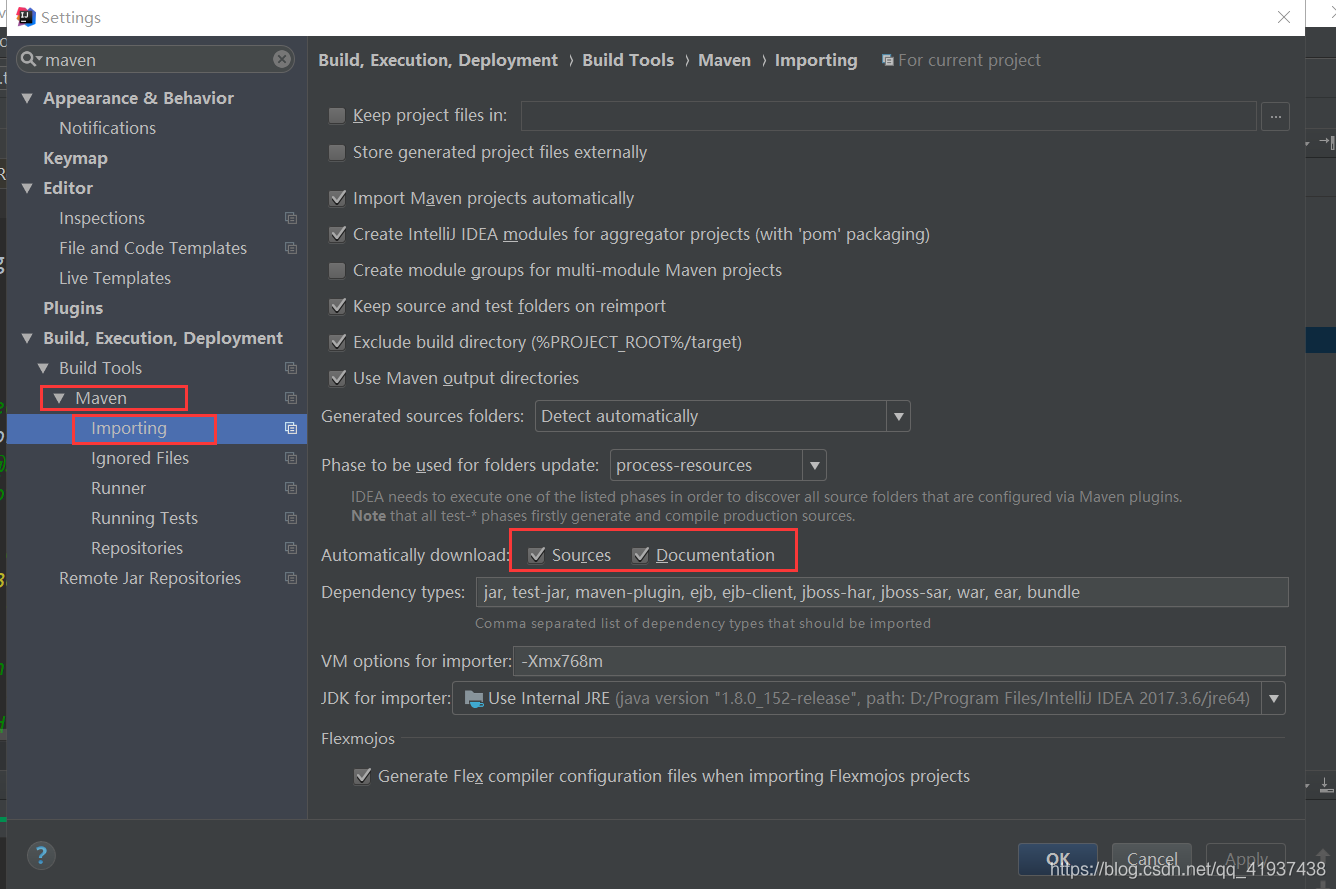Click project-level icon beside Inspections
1336x889 pixels.
point(291,218)
